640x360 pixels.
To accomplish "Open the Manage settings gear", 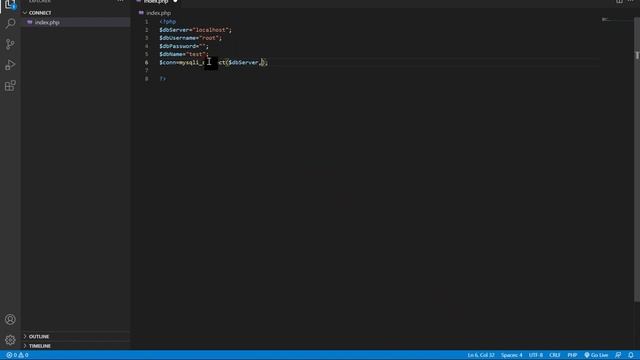I will pyautogui.click(x=10, y=340).
